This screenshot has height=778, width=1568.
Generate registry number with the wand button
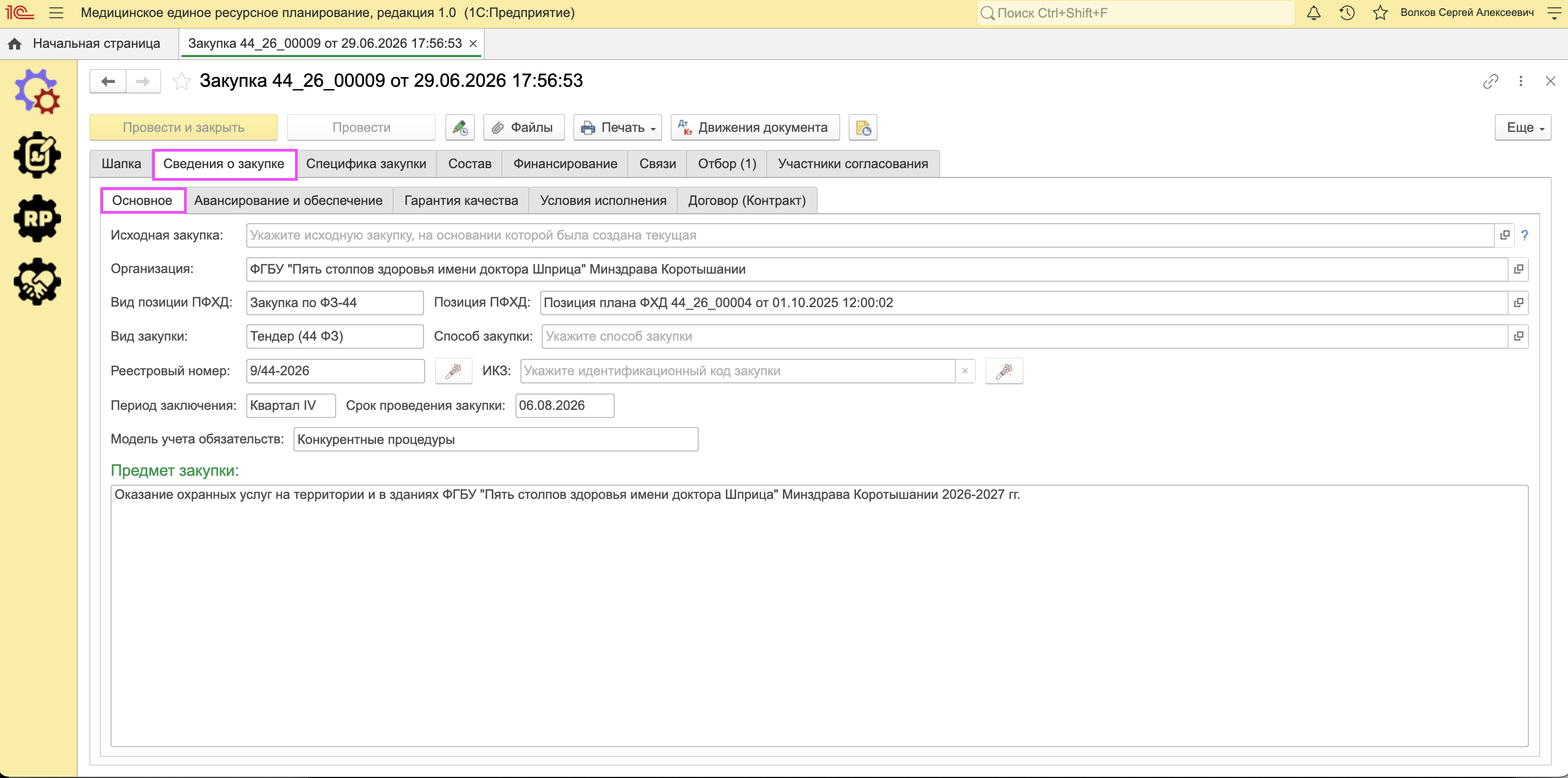pyautogui.click(x=453, y=371)
